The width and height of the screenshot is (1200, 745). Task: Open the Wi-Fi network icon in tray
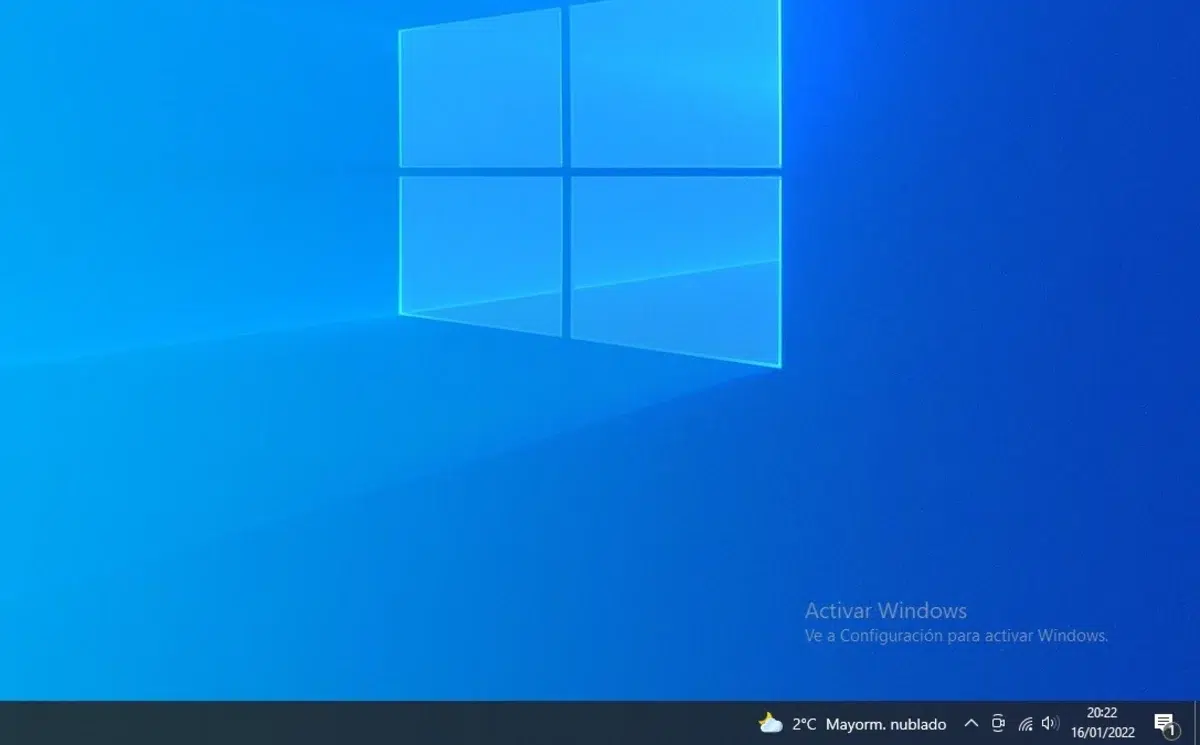click(x=1025, y=723)
